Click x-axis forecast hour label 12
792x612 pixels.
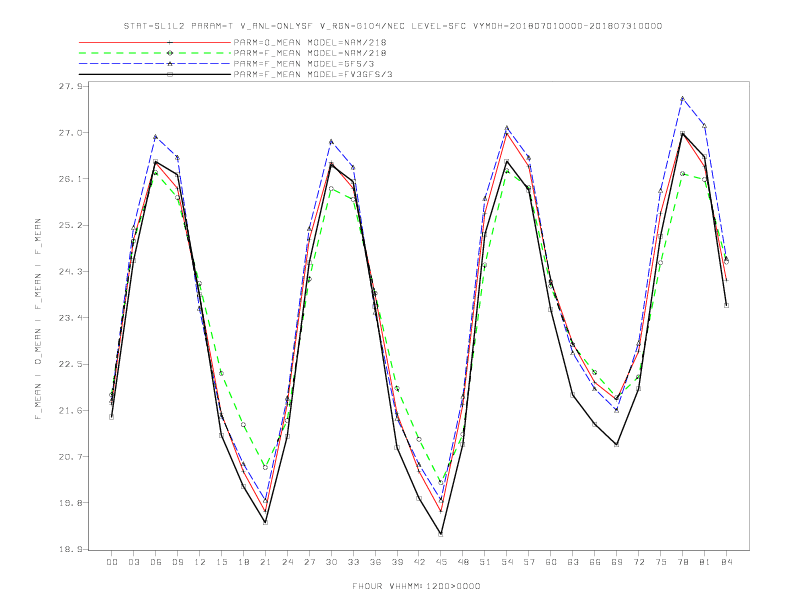pos(200,562)
